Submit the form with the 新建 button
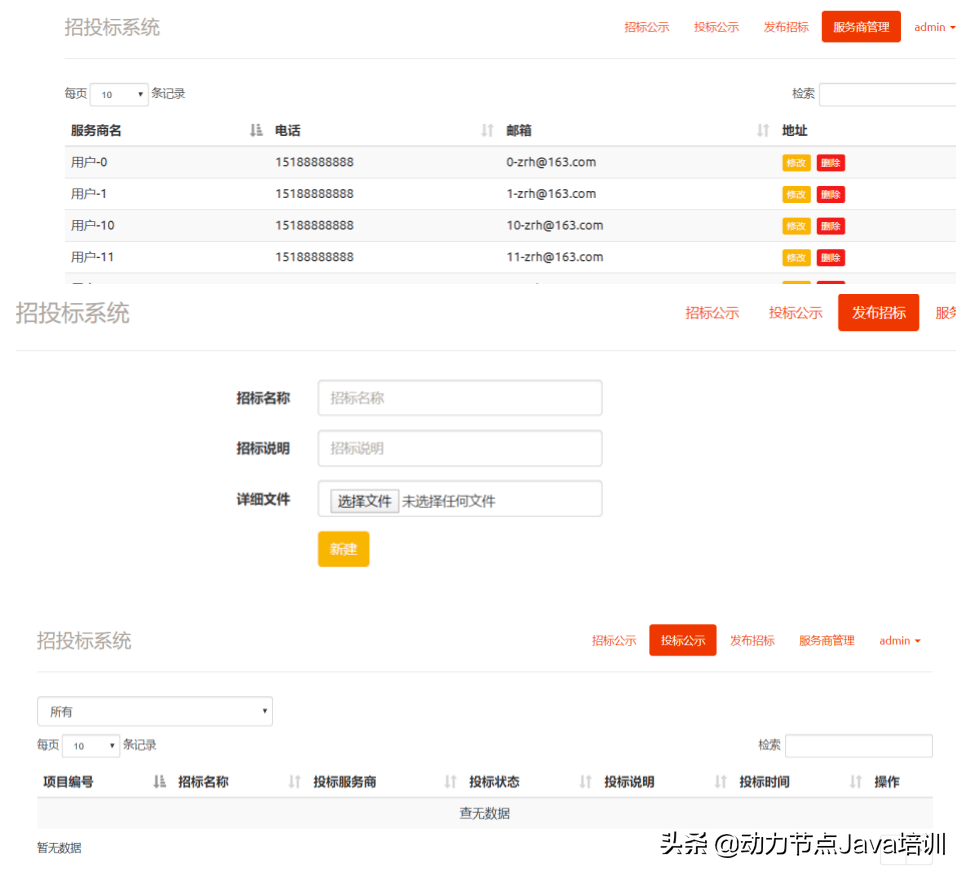Image resolution: width=968 pixels, height=878 pixels. (x=343, y=549)
